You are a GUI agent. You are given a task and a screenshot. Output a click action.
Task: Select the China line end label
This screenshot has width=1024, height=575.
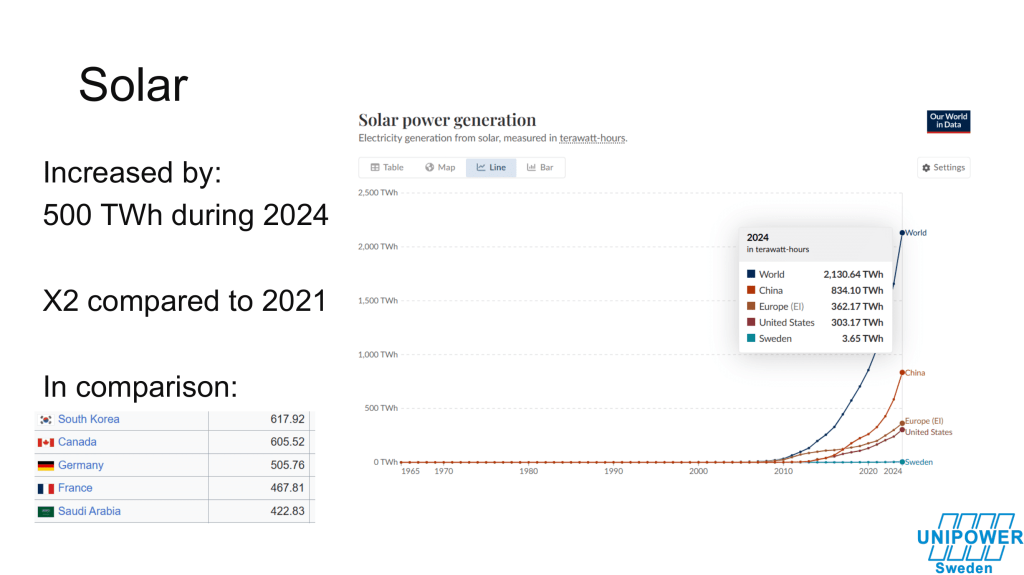pyautogui.click(x=914, y=373)
